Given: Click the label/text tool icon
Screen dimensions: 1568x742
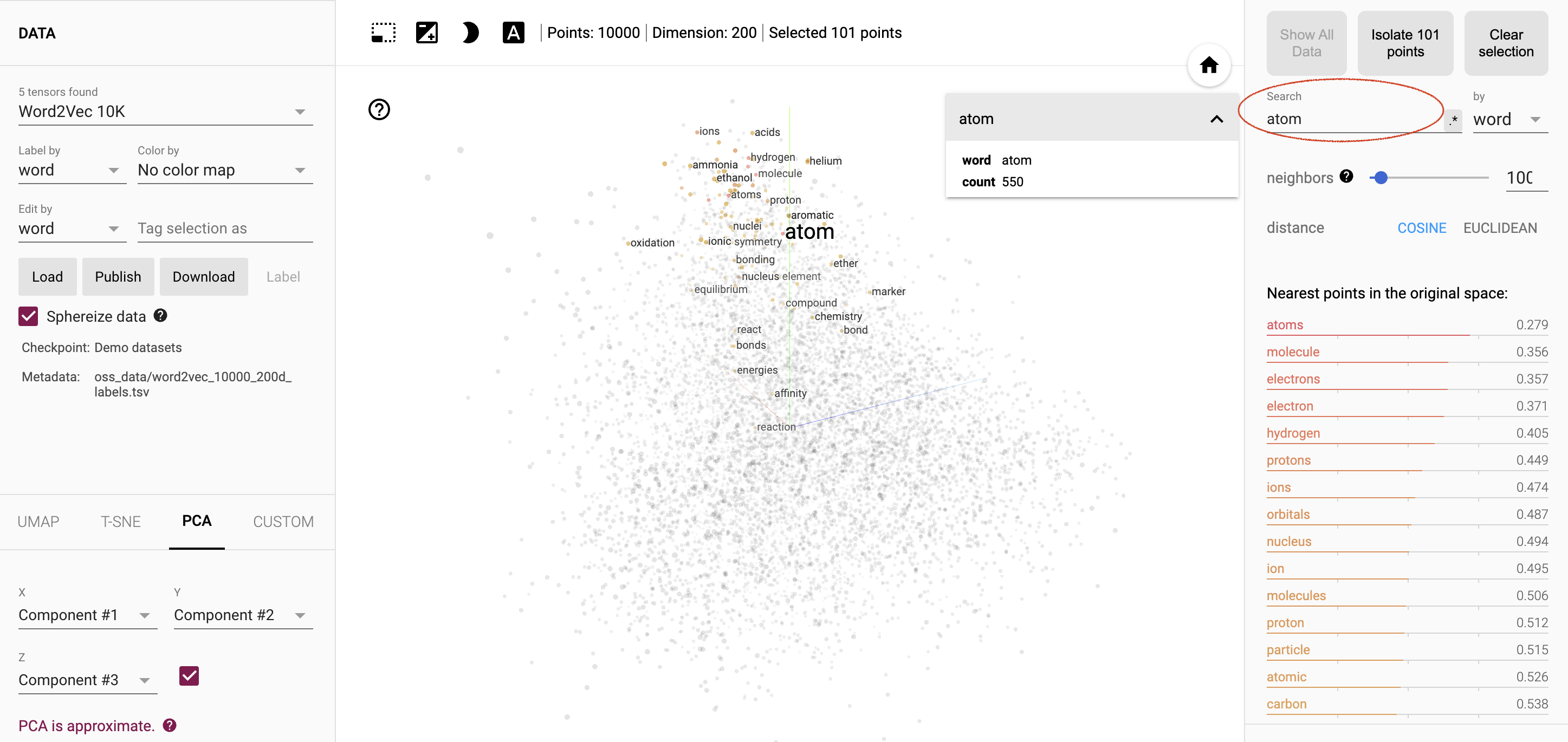Looking at the screenshot, I should (x=514, y=33).
